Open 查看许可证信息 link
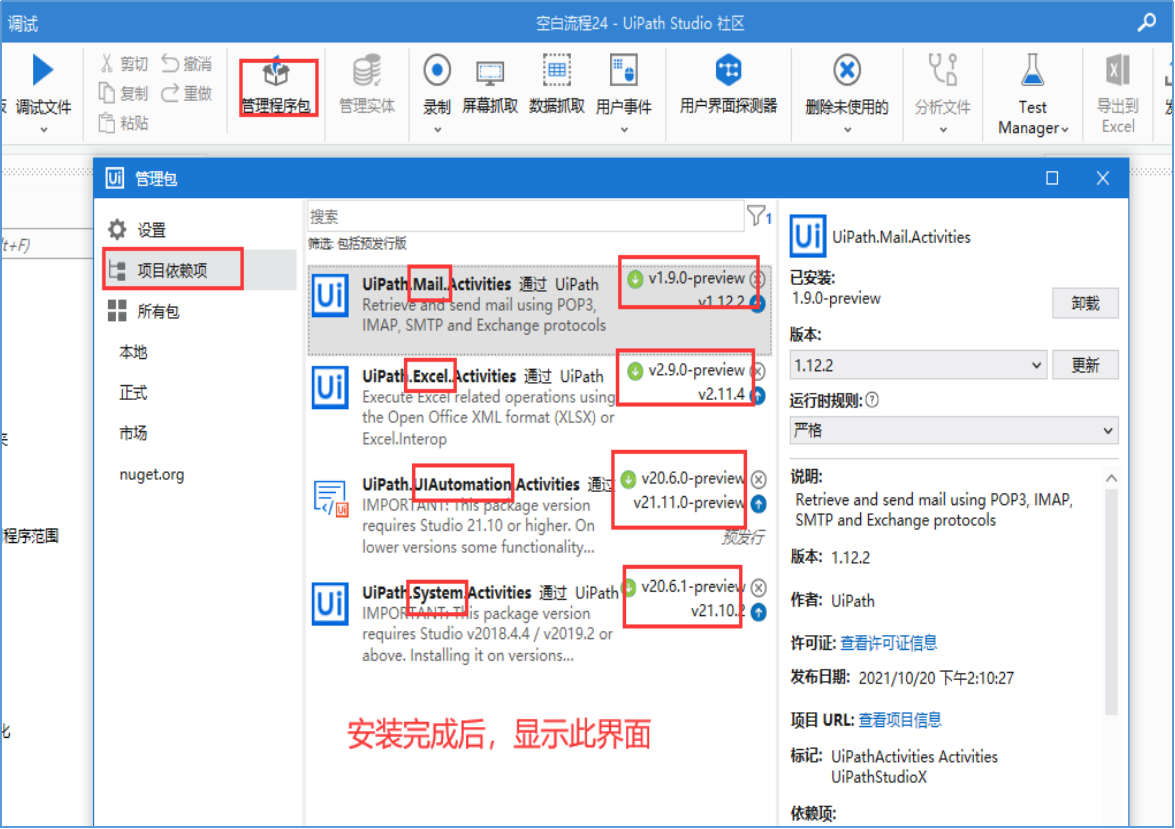This screenshot has width=1175, height=829. 889,642
